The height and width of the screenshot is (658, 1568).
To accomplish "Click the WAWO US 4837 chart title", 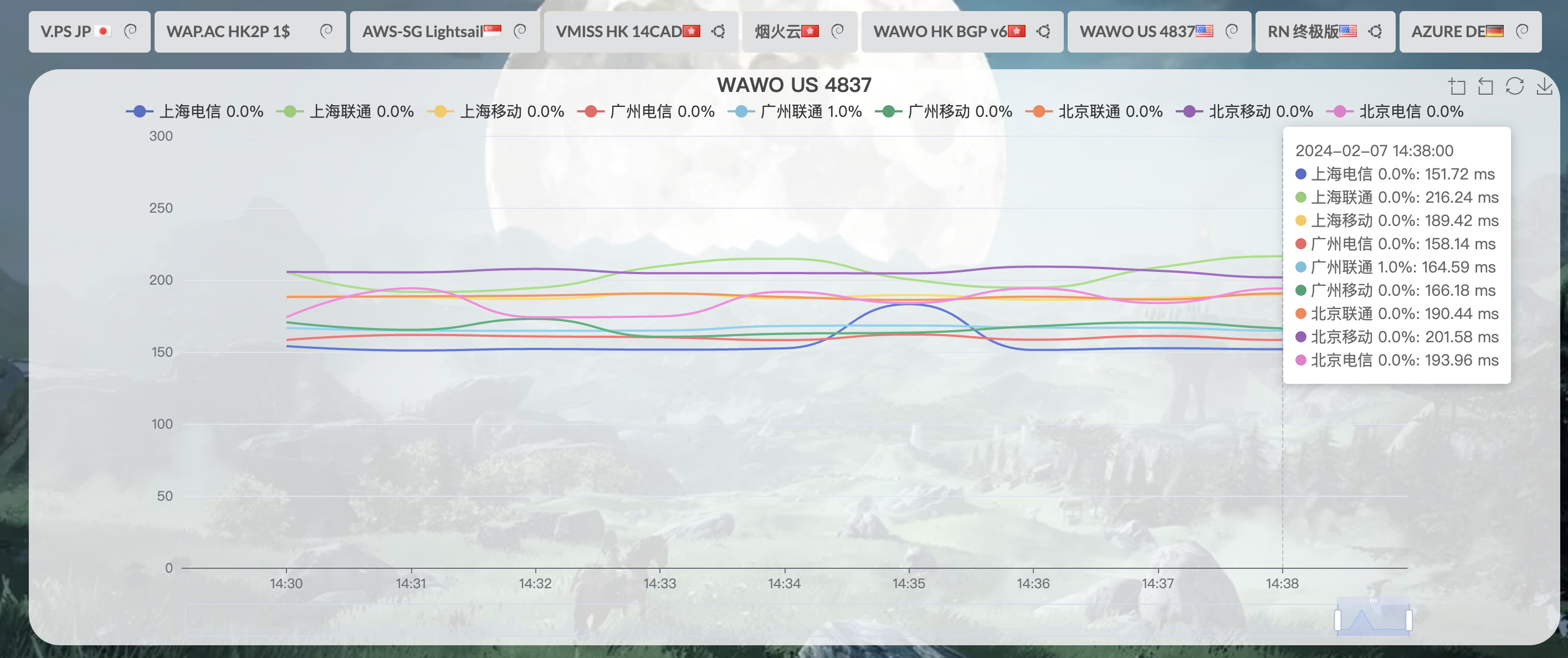I will point(794,85).
